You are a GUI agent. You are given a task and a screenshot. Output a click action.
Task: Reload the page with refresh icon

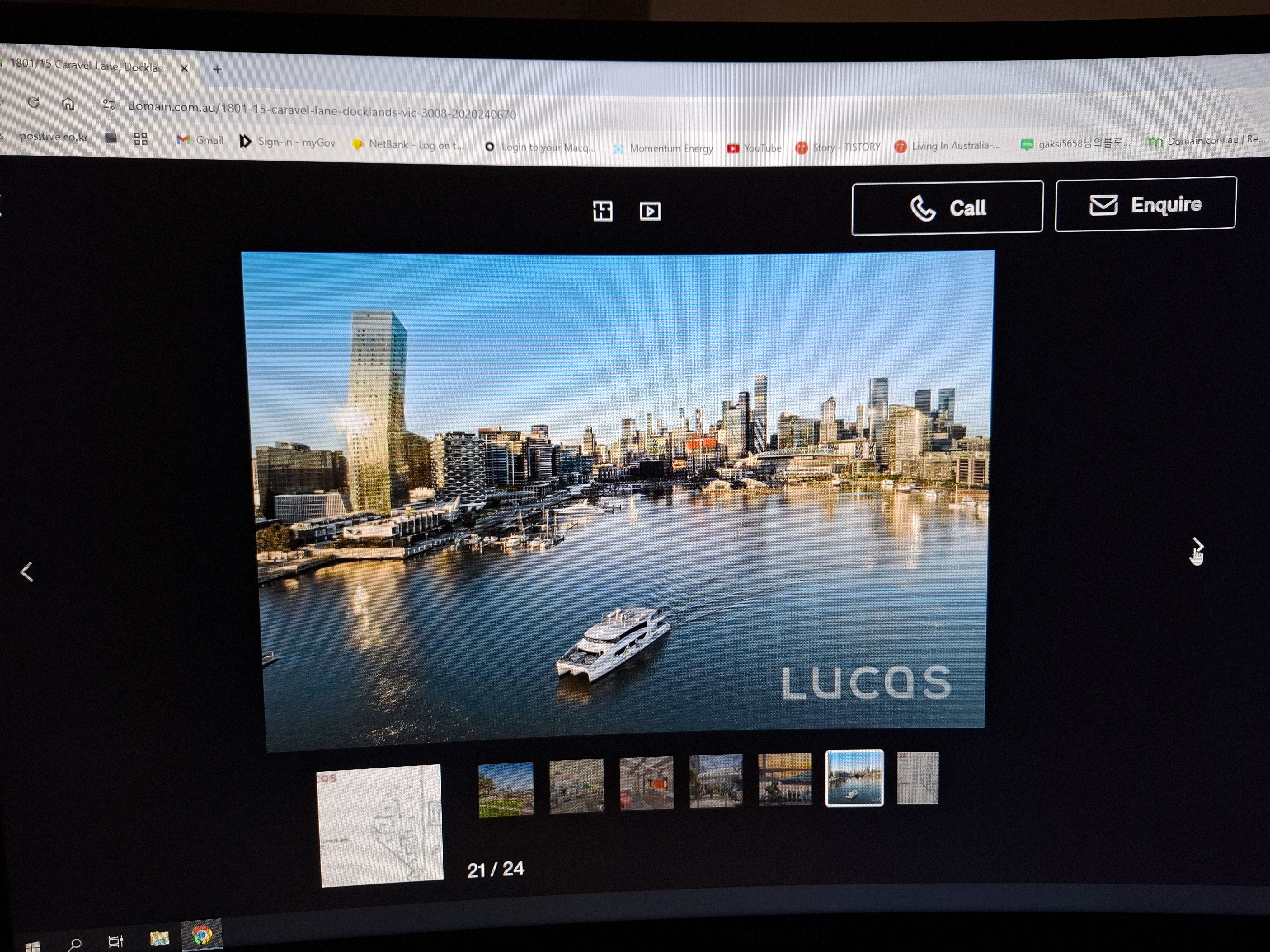pyautogui.click(x=33, y=102)
